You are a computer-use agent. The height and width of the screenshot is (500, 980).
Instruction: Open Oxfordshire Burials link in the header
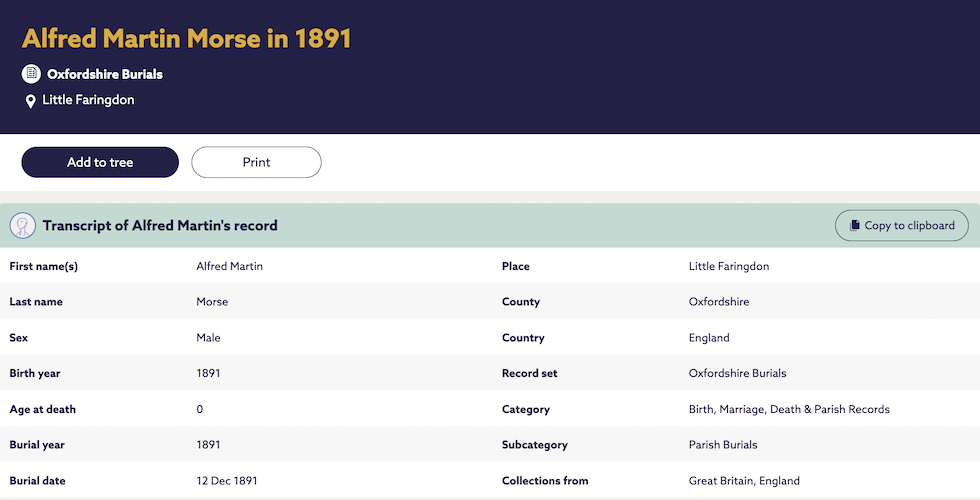click(105, 74)
